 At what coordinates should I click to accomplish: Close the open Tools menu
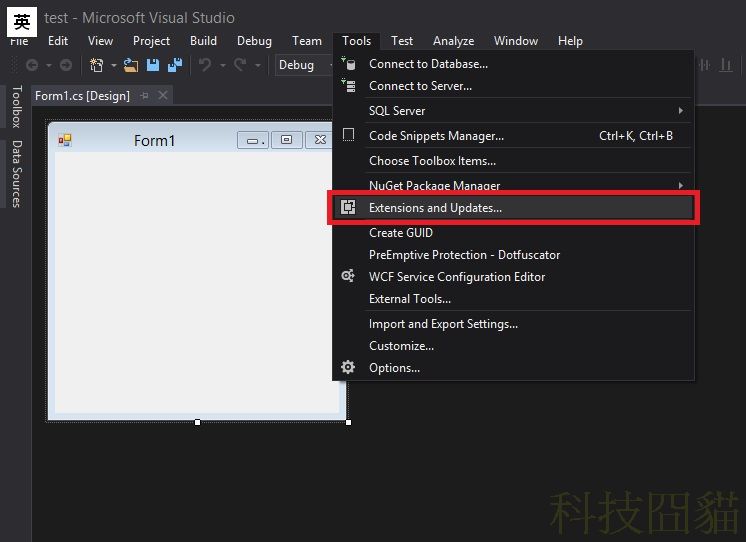356,41
